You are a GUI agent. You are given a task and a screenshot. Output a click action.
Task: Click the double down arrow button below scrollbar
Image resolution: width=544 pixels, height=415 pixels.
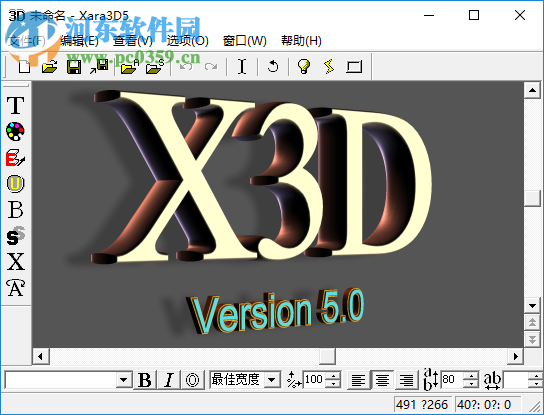pyautogui.click(x=532, y=339)
